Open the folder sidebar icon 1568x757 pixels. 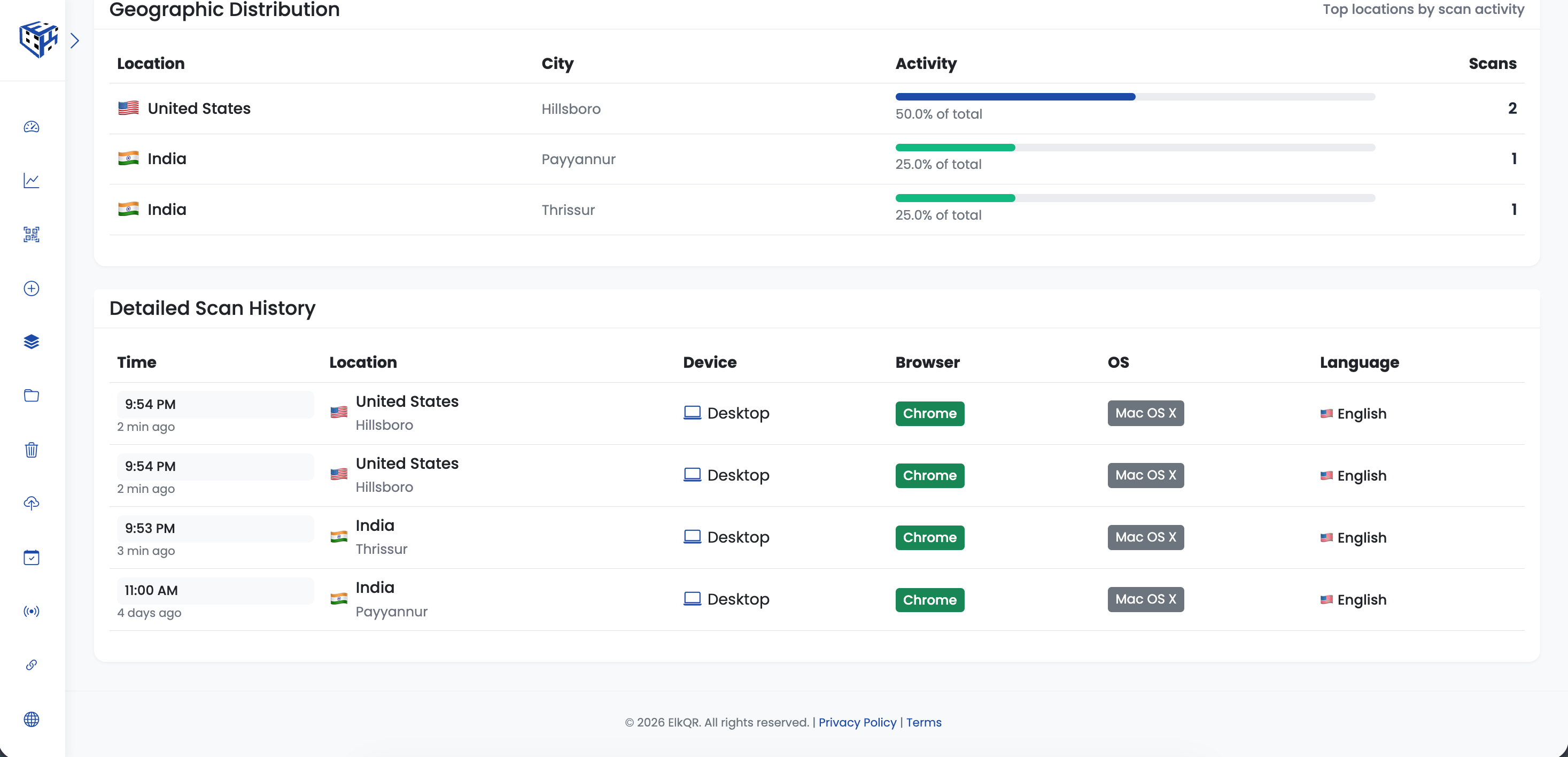(x=32, y=396)
